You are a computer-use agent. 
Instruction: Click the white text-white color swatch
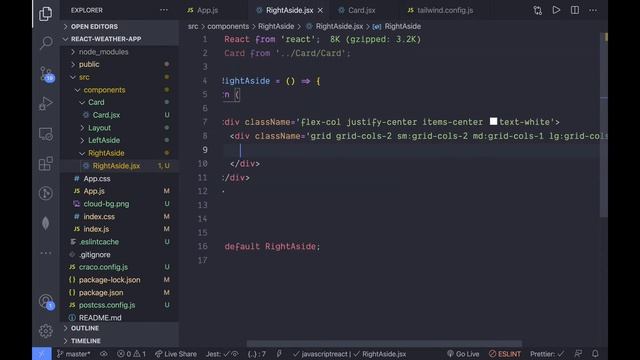coord(493,121)
